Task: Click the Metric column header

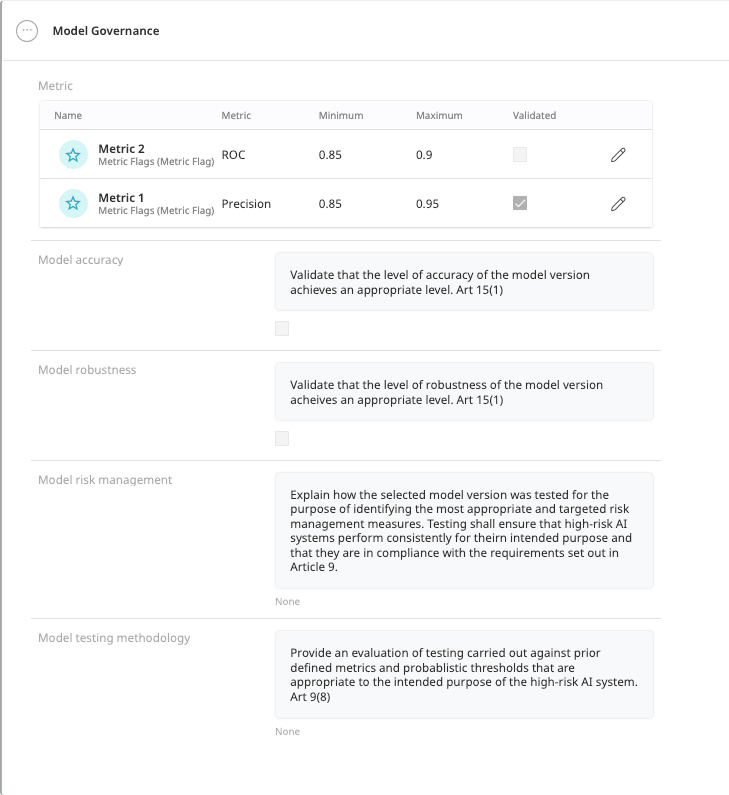Action: coord(236,116)
